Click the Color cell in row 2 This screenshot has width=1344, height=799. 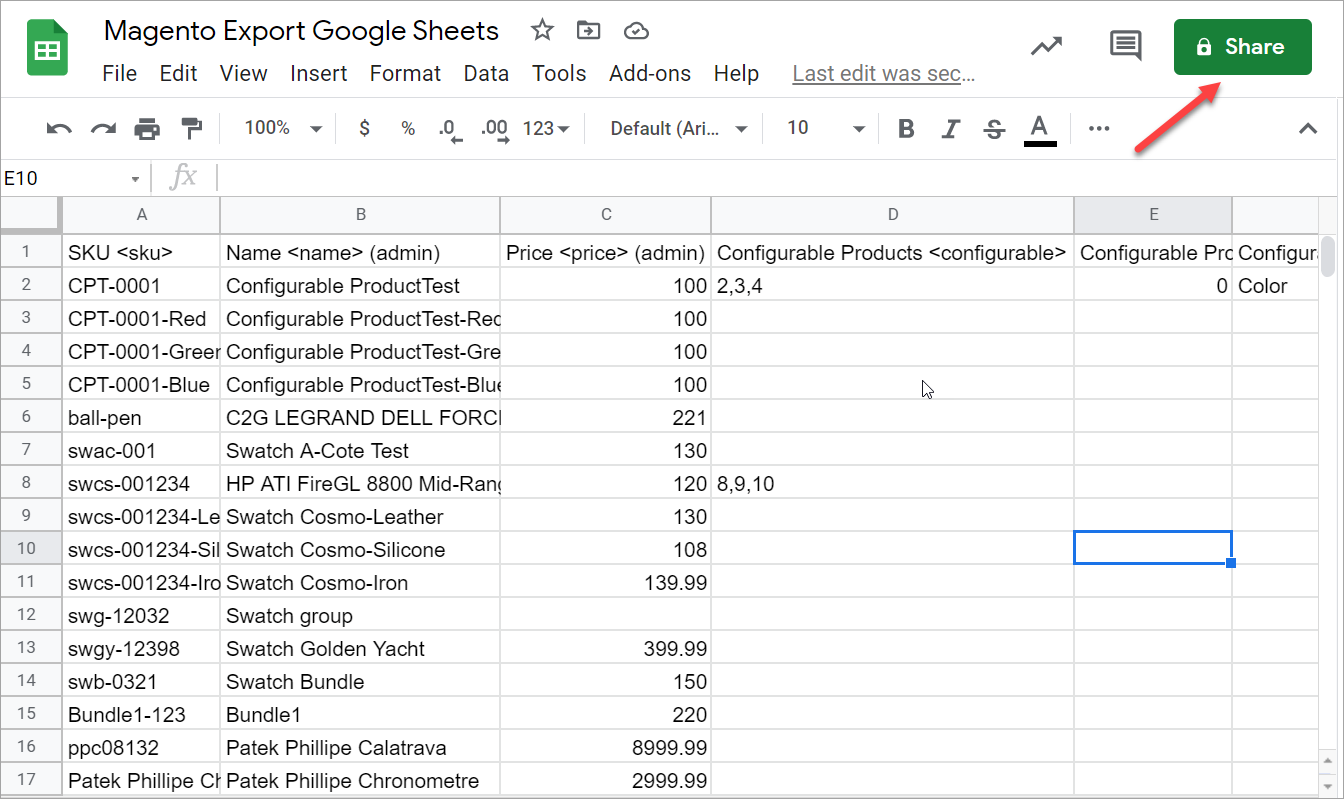coord(1275,286)
